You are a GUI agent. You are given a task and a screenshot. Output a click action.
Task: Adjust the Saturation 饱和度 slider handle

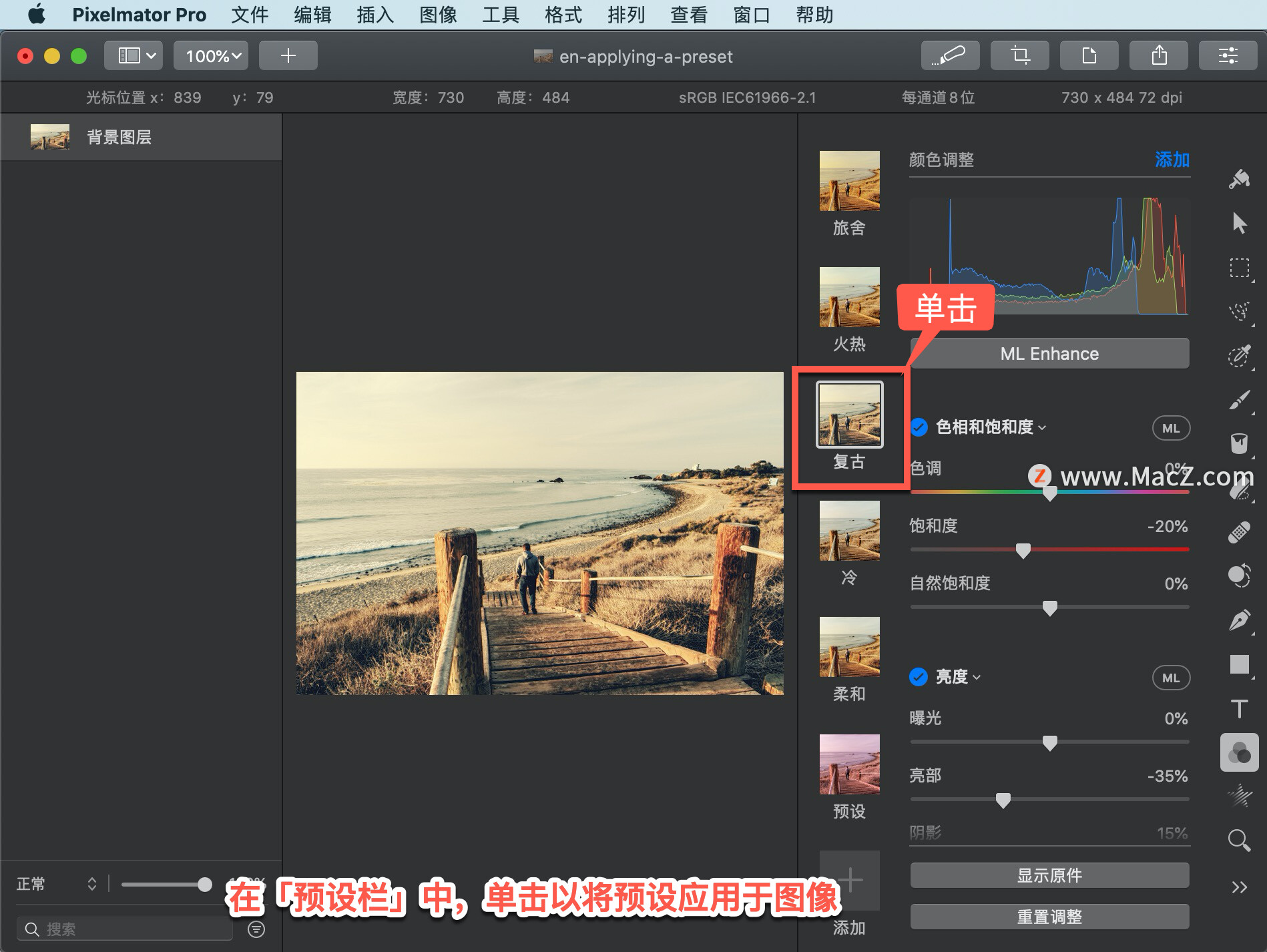1023,551
